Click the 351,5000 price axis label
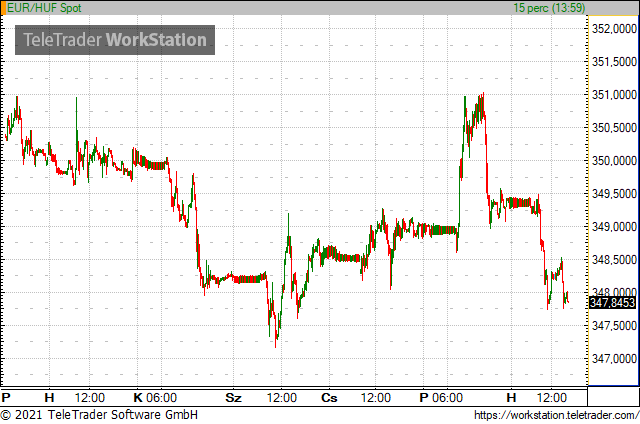 click(614, 62)
